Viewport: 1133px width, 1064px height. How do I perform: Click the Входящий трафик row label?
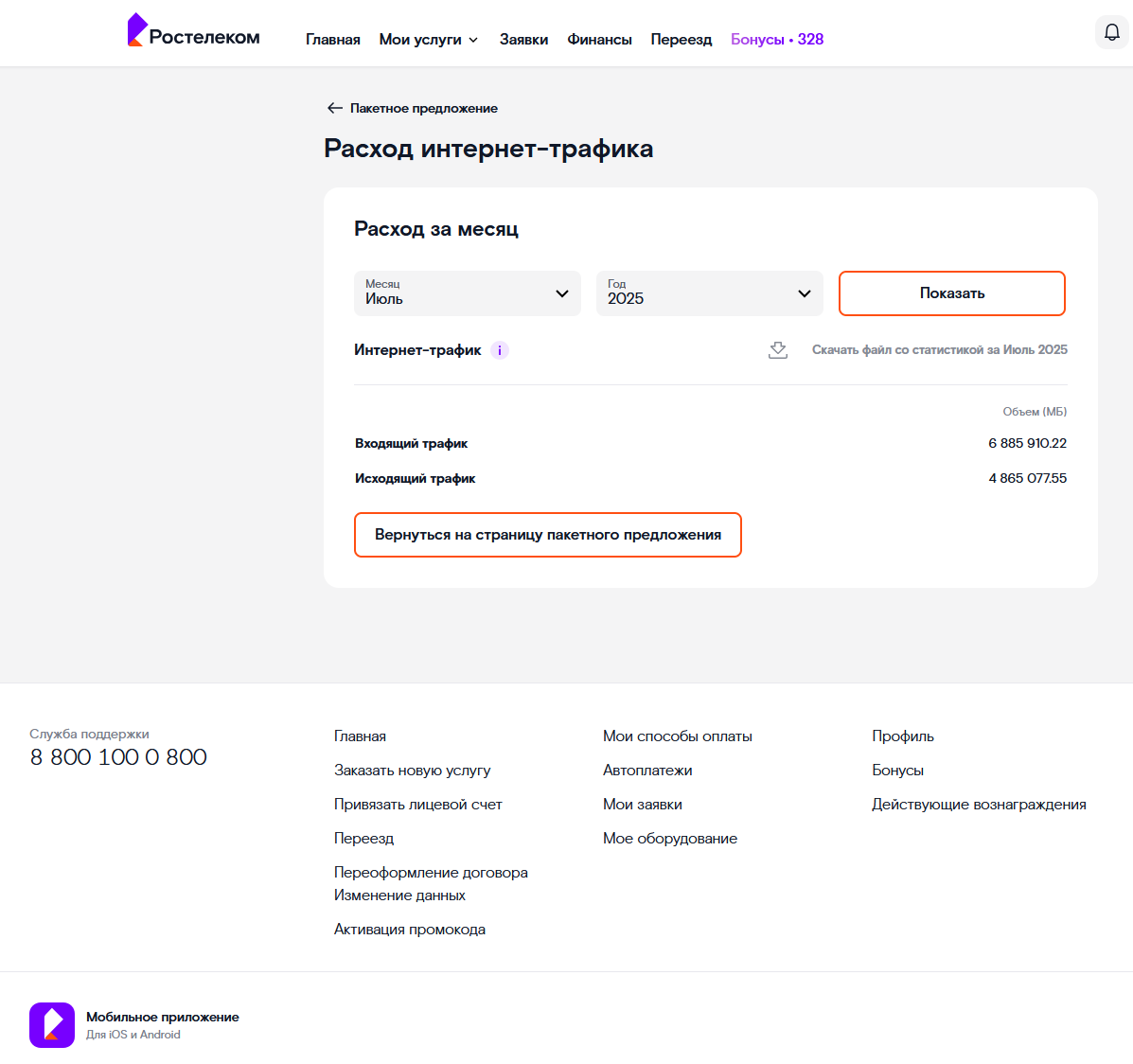coord(411,443)
